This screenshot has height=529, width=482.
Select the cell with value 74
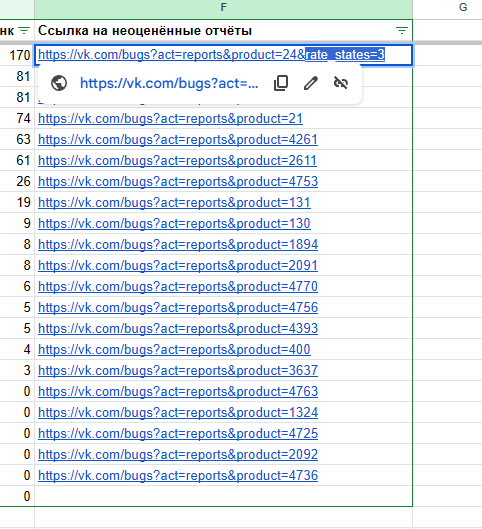click(17, 118)
